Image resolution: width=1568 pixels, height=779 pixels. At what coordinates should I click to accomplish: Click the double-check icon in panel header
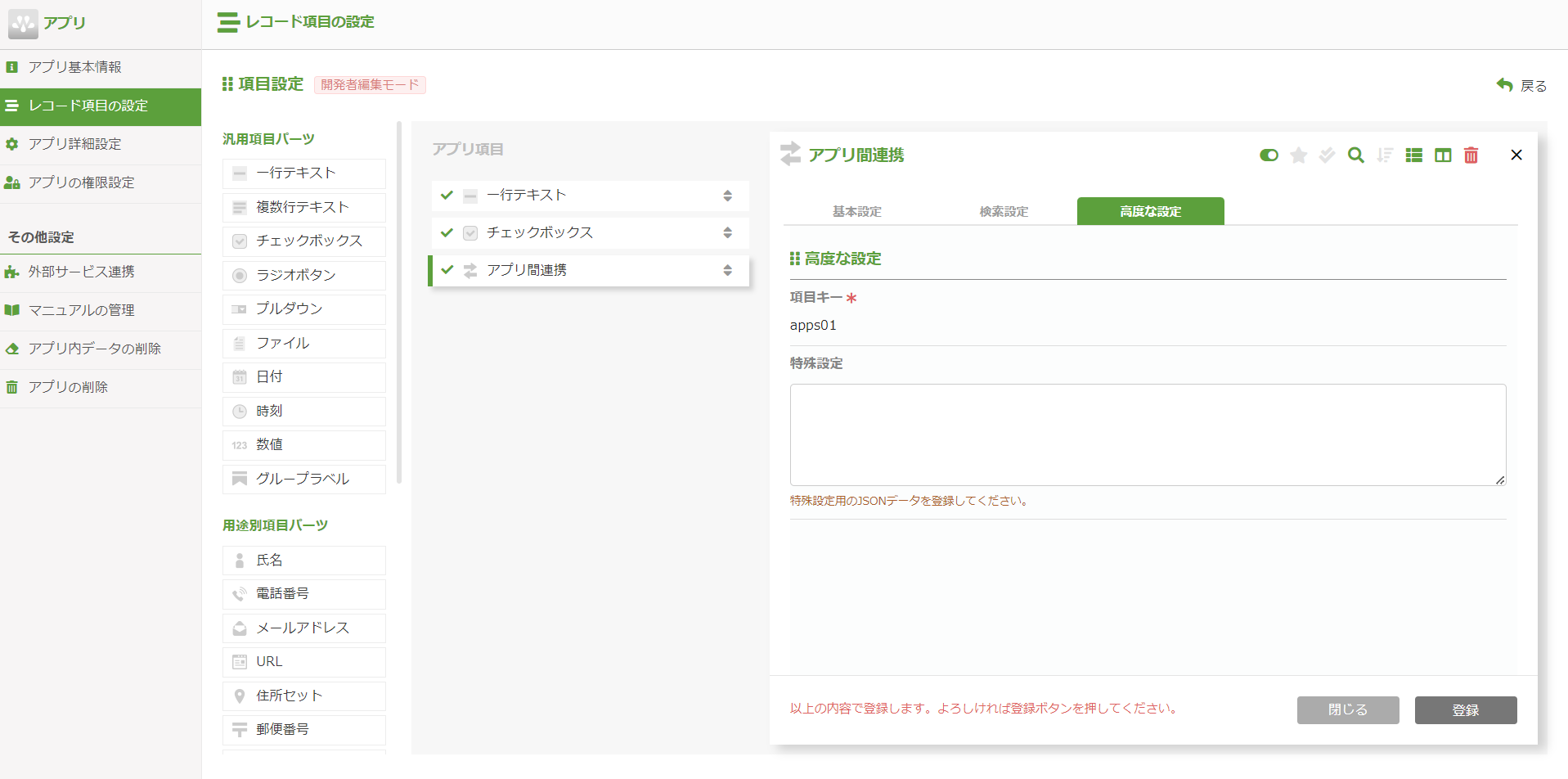pos(1327,155)
